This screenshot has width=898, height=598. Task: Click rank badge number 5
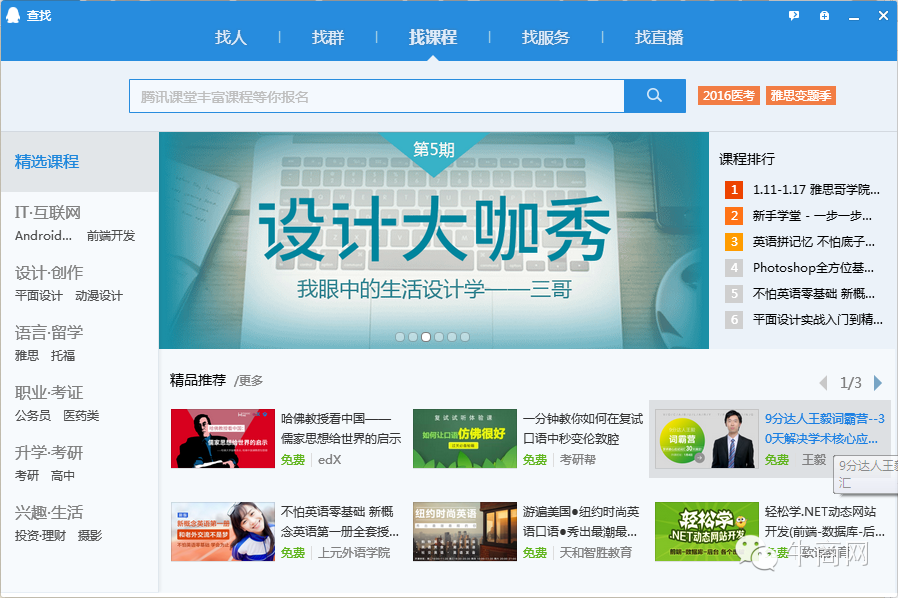[734, 294]
